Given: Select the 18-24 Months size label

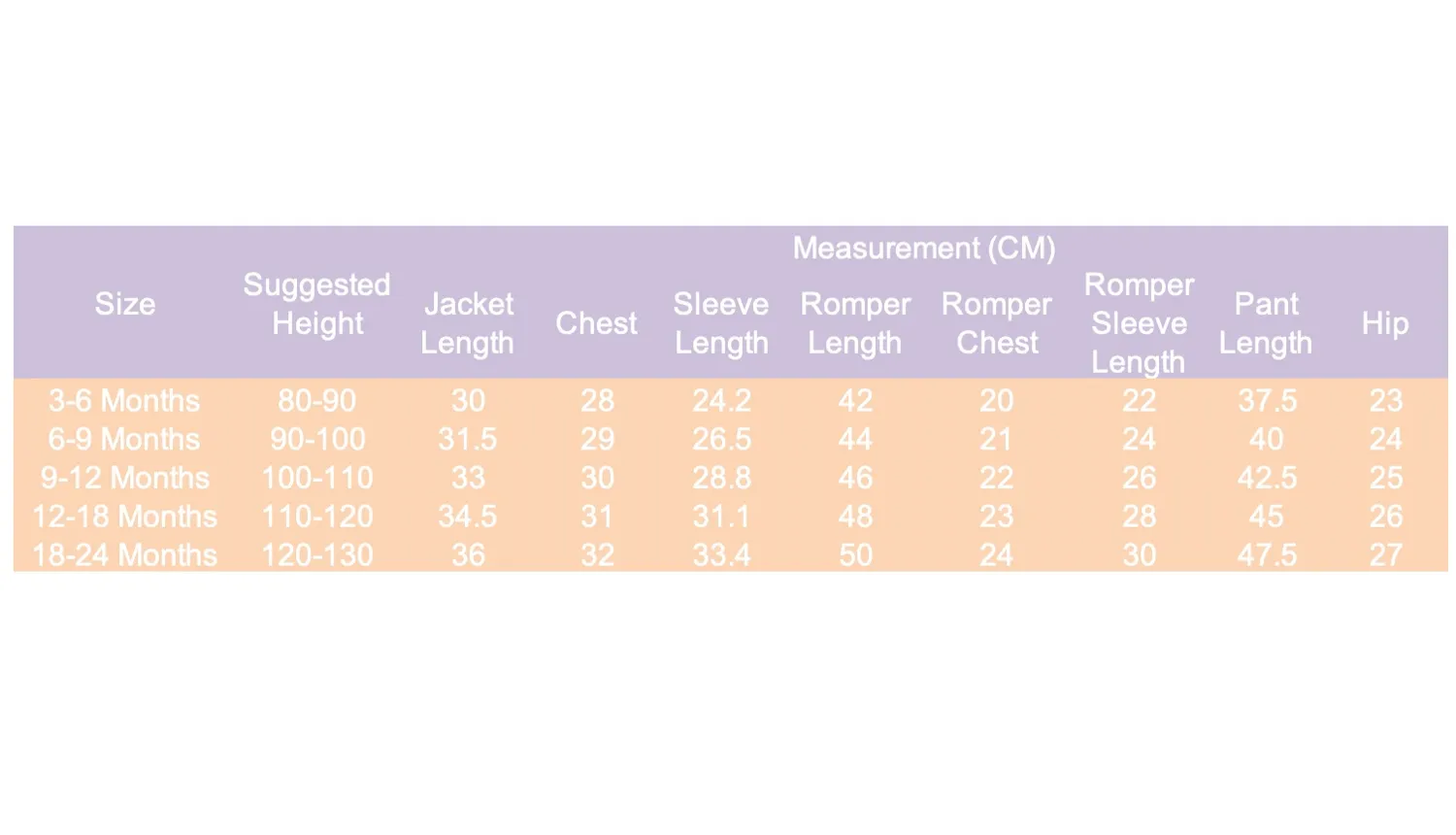Looking at the screenshot, I should click(x=124, y=555).
